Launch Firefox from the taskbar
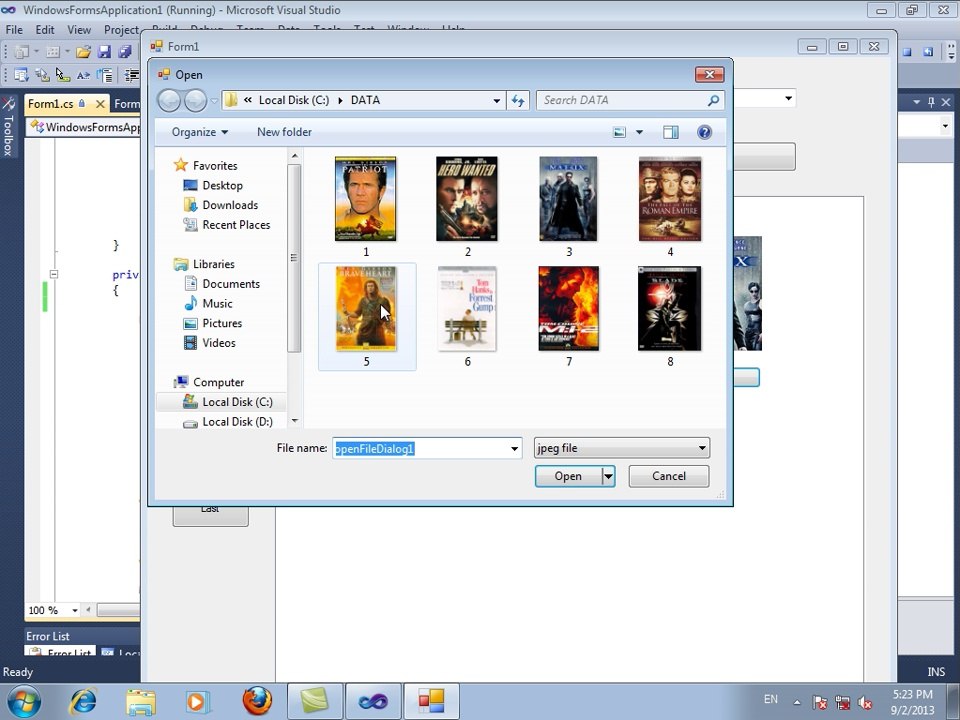Screen dimensions: 960x720 point(257,701)
